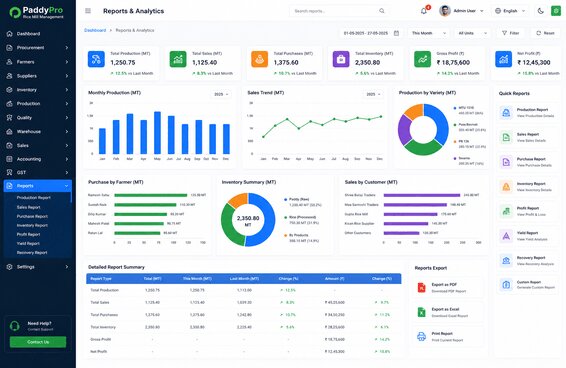Open Profit Report quick report icon
The width and height of the screenshot is (566, 368).
click(506, 211)
